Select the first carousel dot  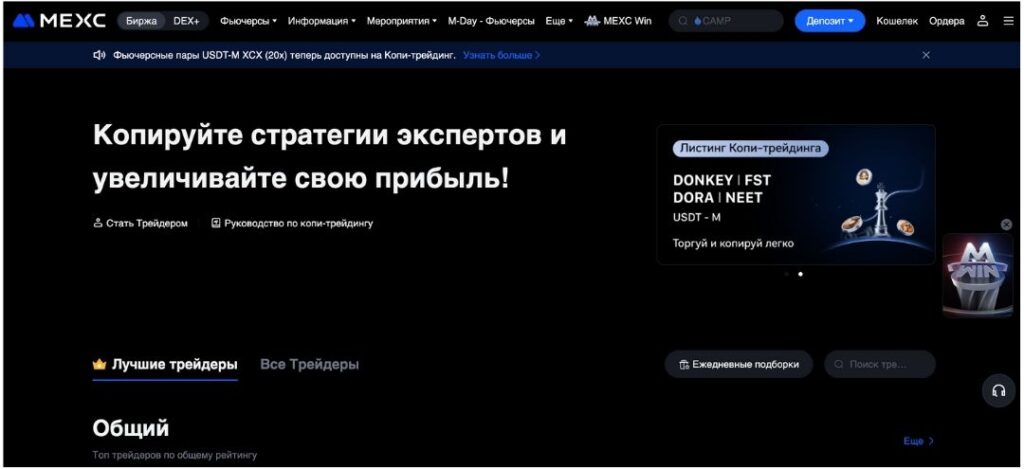click(786, 274)
